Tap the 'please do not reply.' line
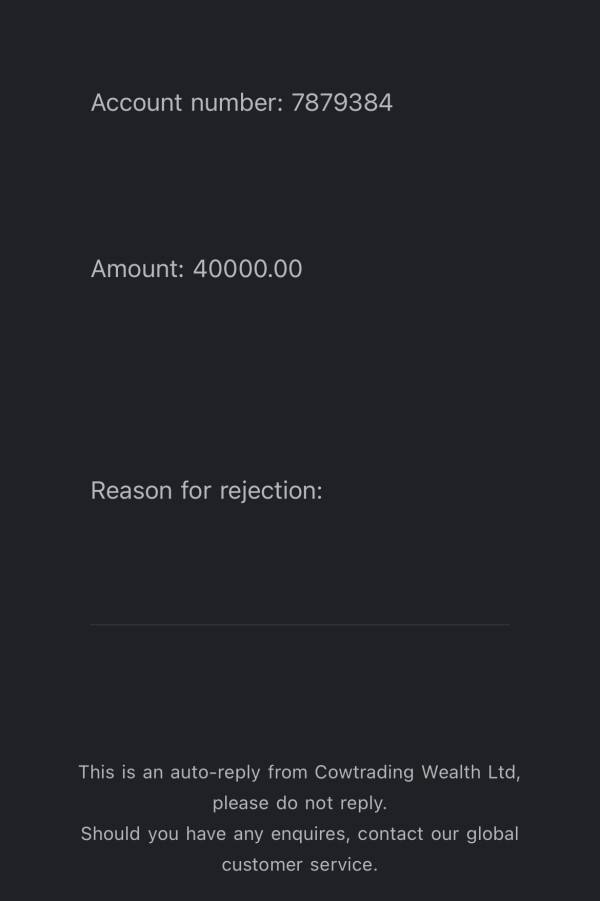 299,803
